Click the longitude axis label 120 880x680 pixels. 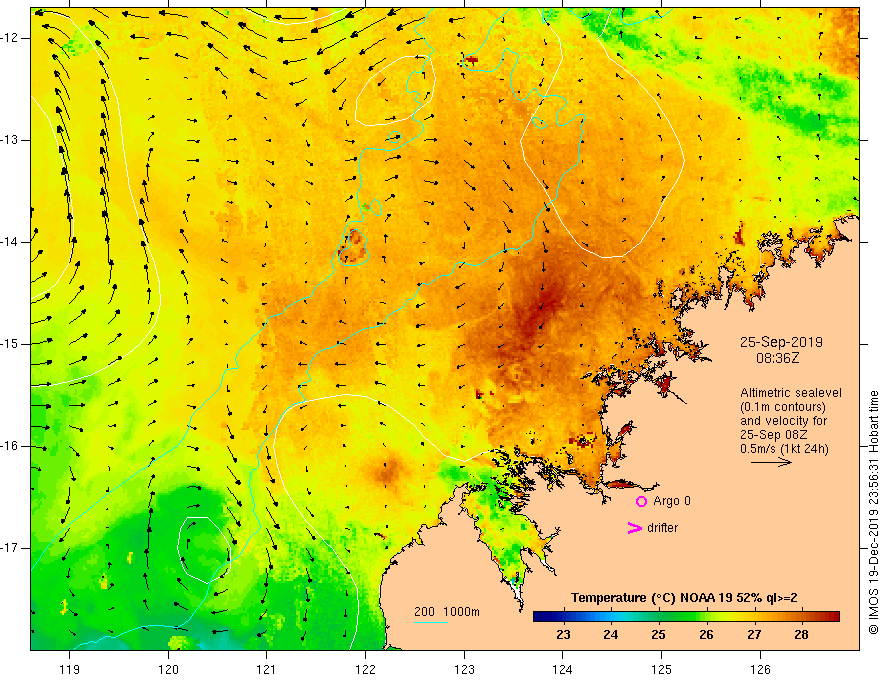168,669
